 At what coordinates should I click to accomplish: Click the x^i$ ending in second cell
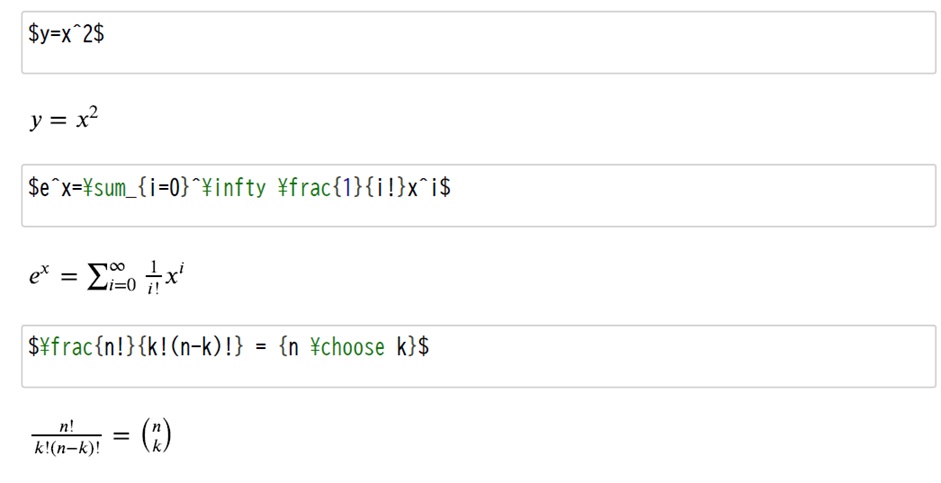pos(429,188)
